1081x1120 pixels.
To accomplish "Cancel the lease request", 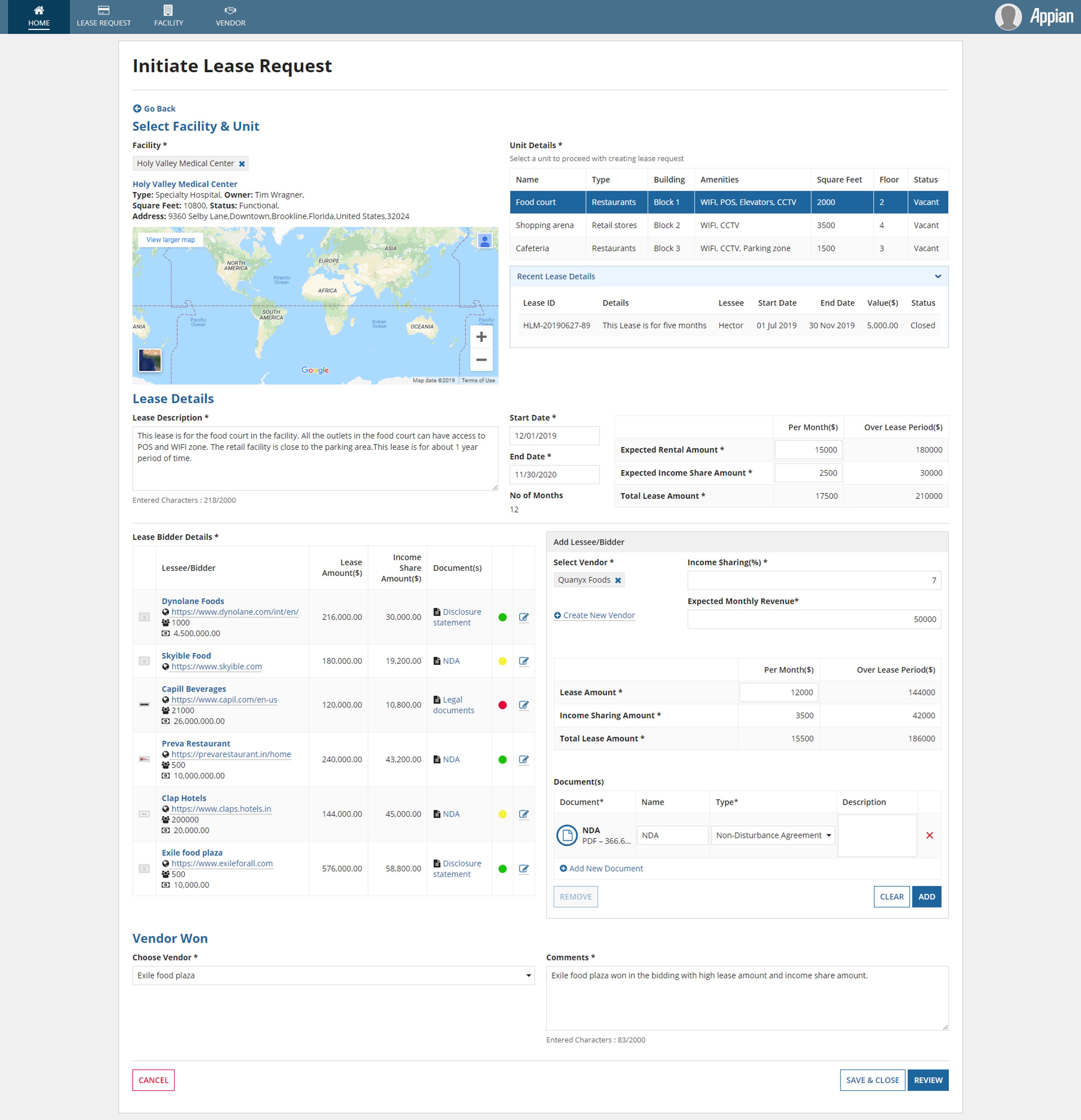I will tap(153, 1081).
